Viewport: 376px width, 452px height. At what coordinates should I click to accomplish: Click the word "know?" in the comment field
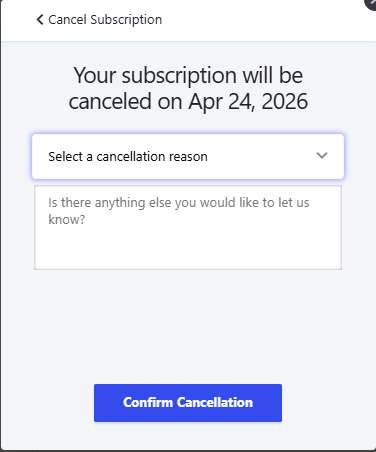pyautogui.click(x=67, y=220)
